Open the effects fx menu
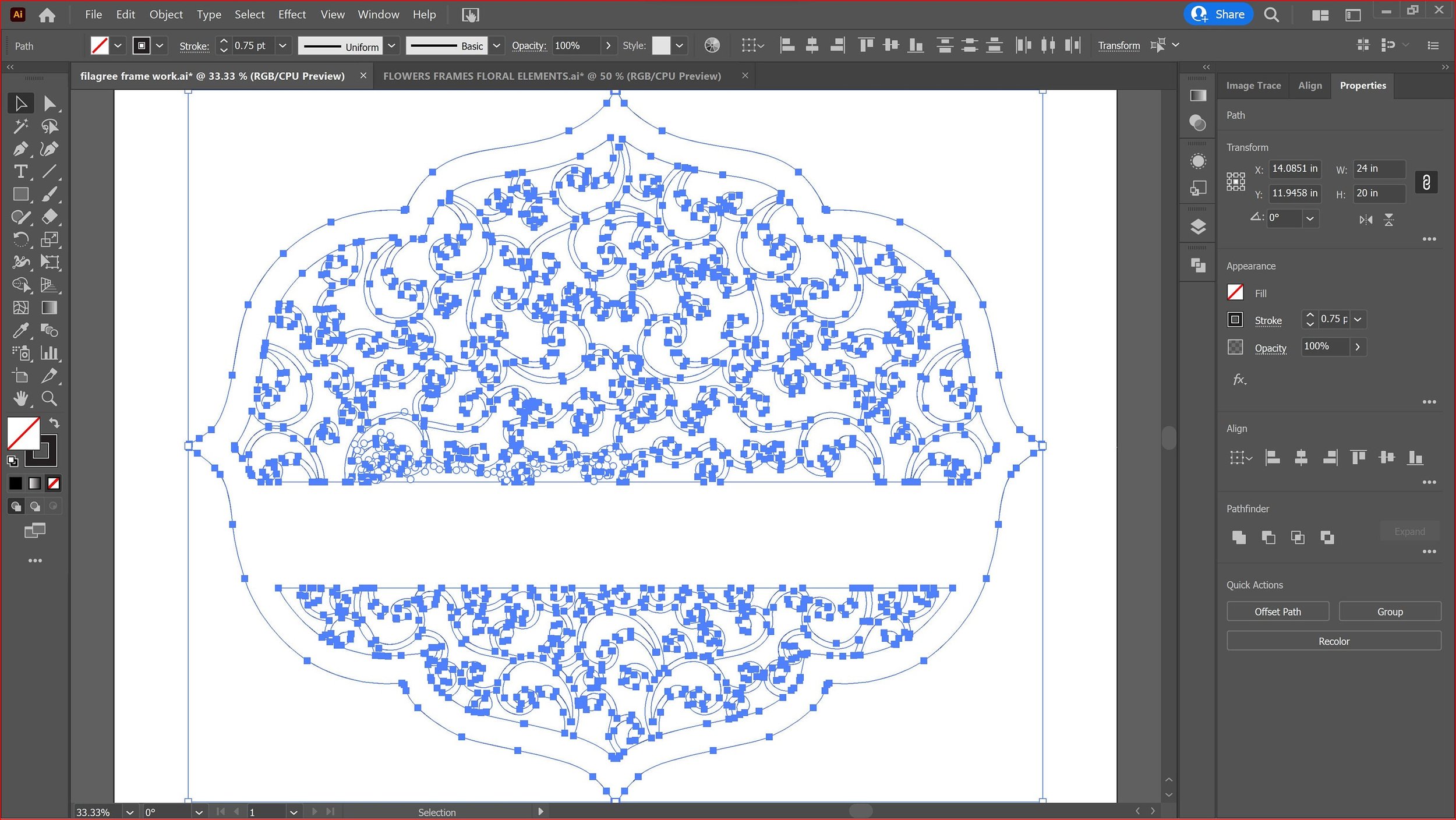This screenshot has height=820, width=1456. click(x=1240, y=380)
